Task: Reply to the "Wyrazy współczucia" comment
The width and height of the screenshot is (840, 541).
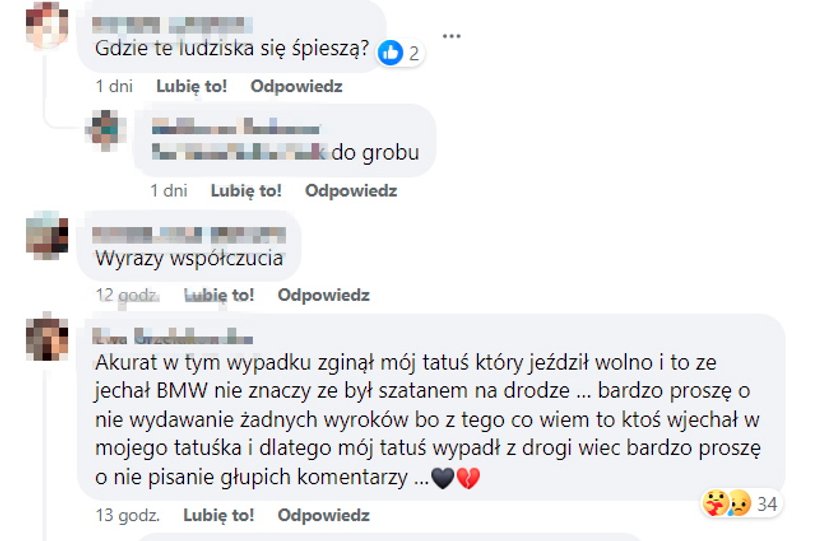Action: (x=324, y=295)
